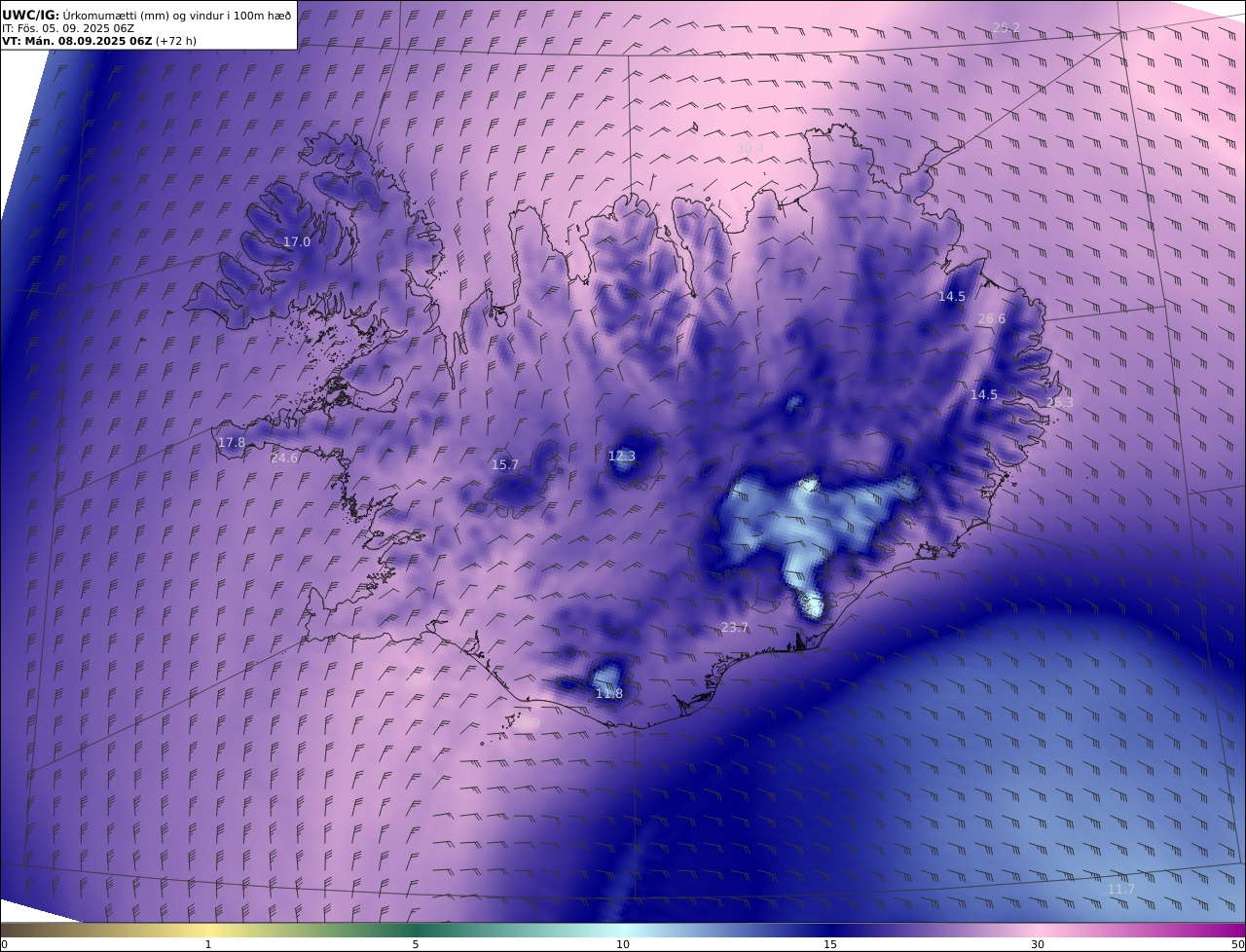Click the 17.0 value over the Westfjords
Viewport: 1246px width, 952px height.
tap(297, 241)
